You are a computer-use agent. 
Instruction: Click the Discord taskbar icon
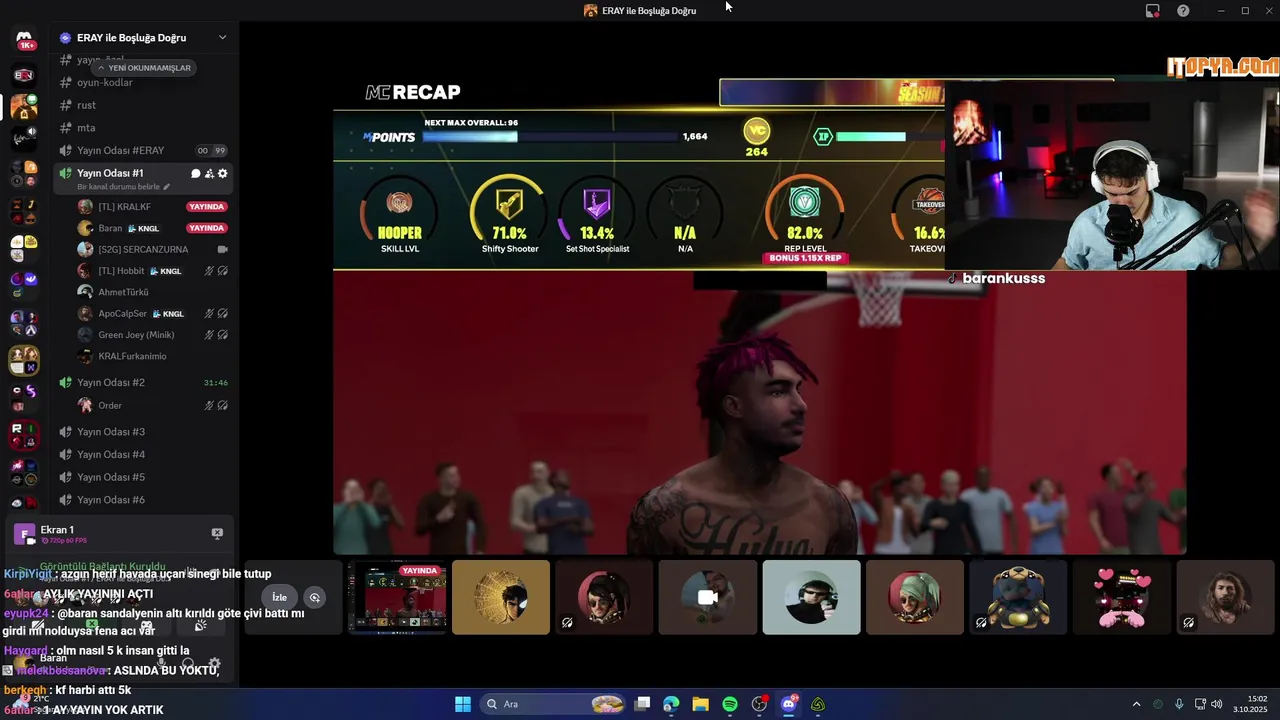point(789,704)
